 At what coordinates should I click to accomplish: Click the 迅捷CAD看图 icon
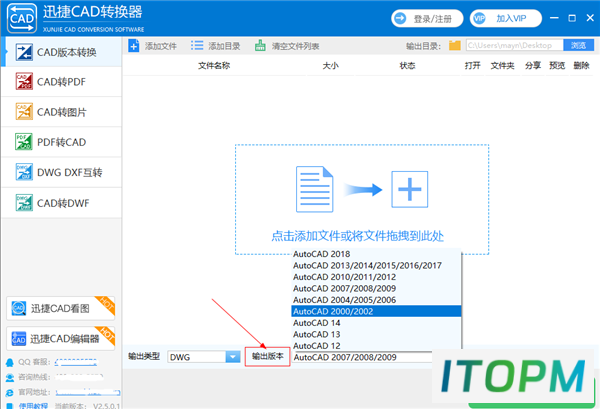[19, 308]
